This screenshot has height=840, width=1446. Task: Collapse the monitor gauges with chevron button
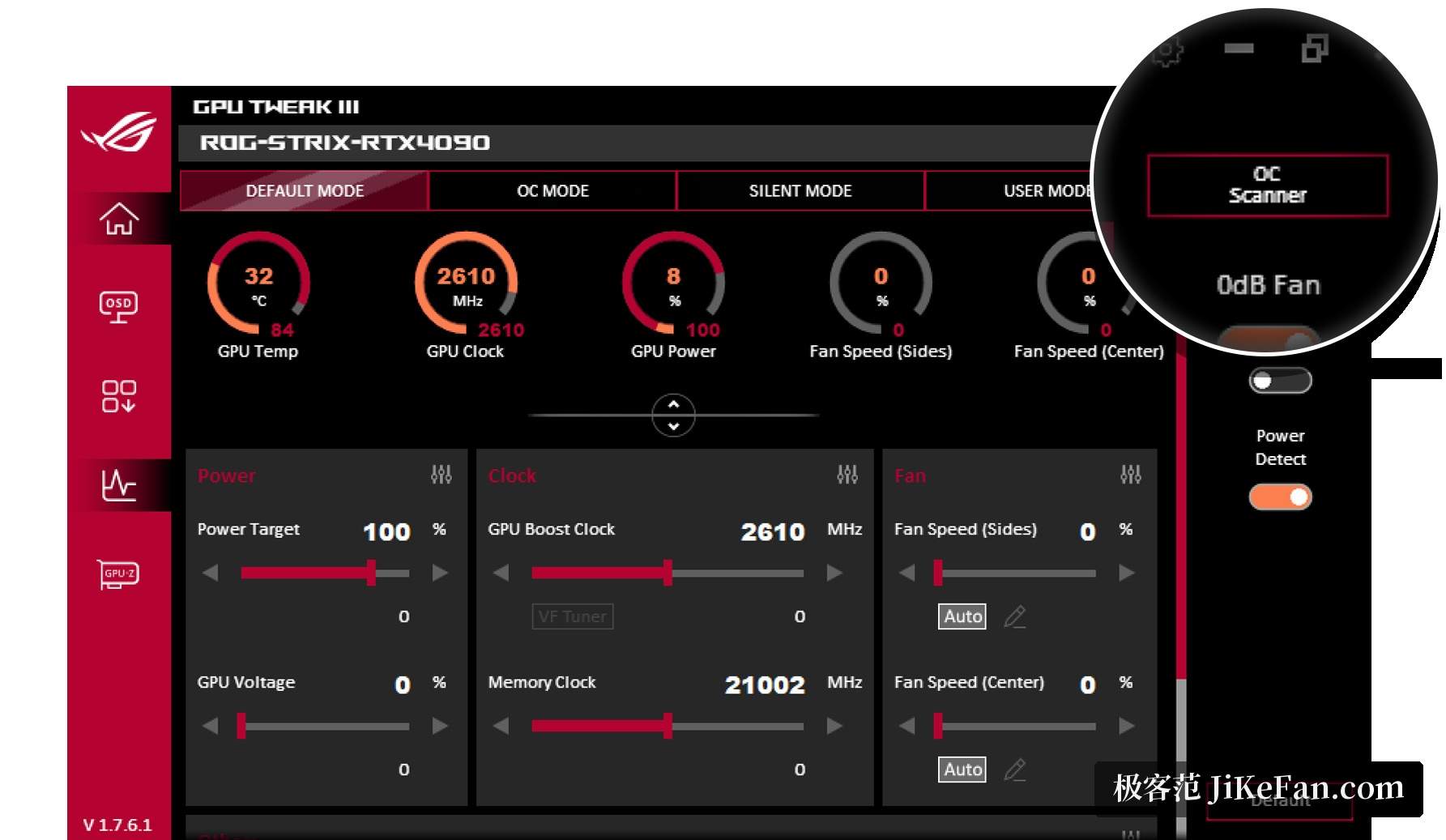tap(673, 415)
